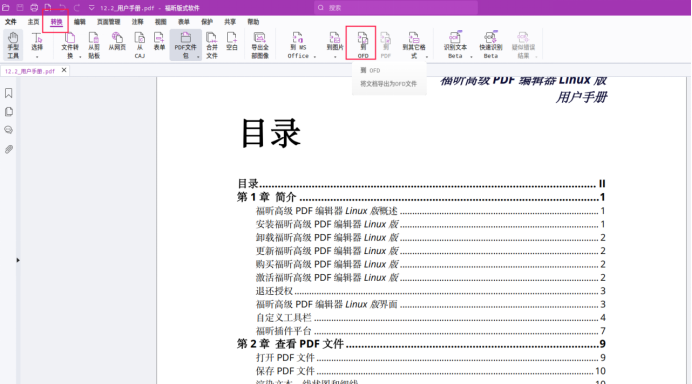Expand the 到其它格式 dropdown arrow

[427, 57]
